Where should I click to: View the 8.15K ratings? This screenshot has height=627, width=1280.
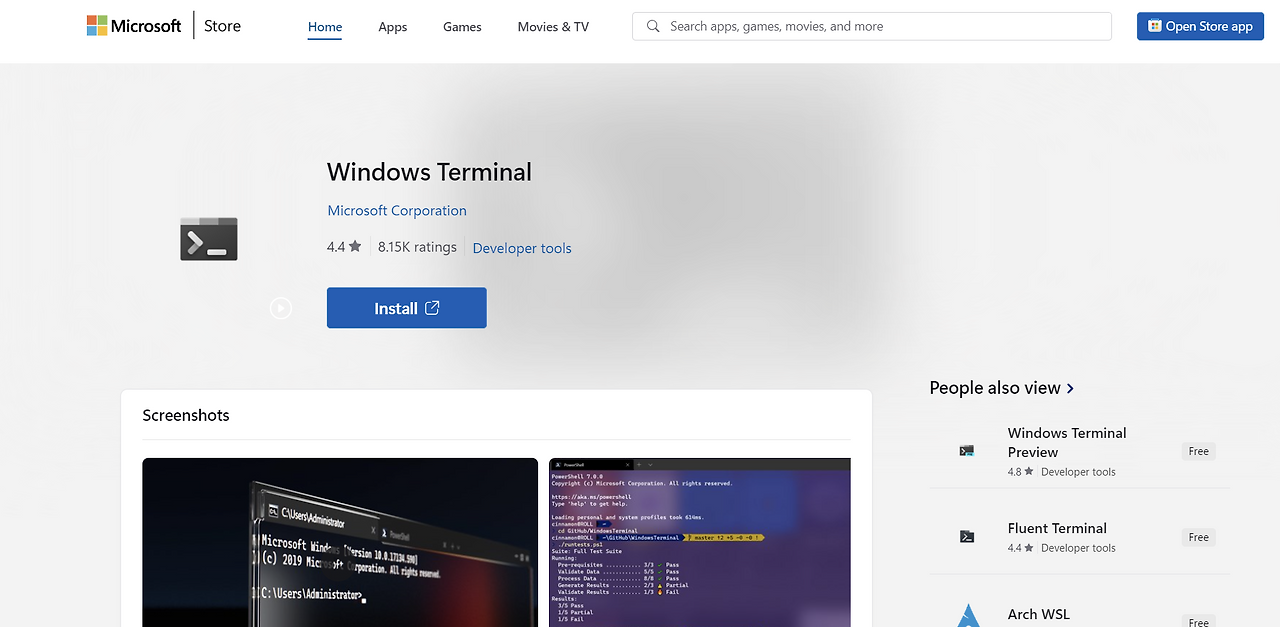(417, 246)
